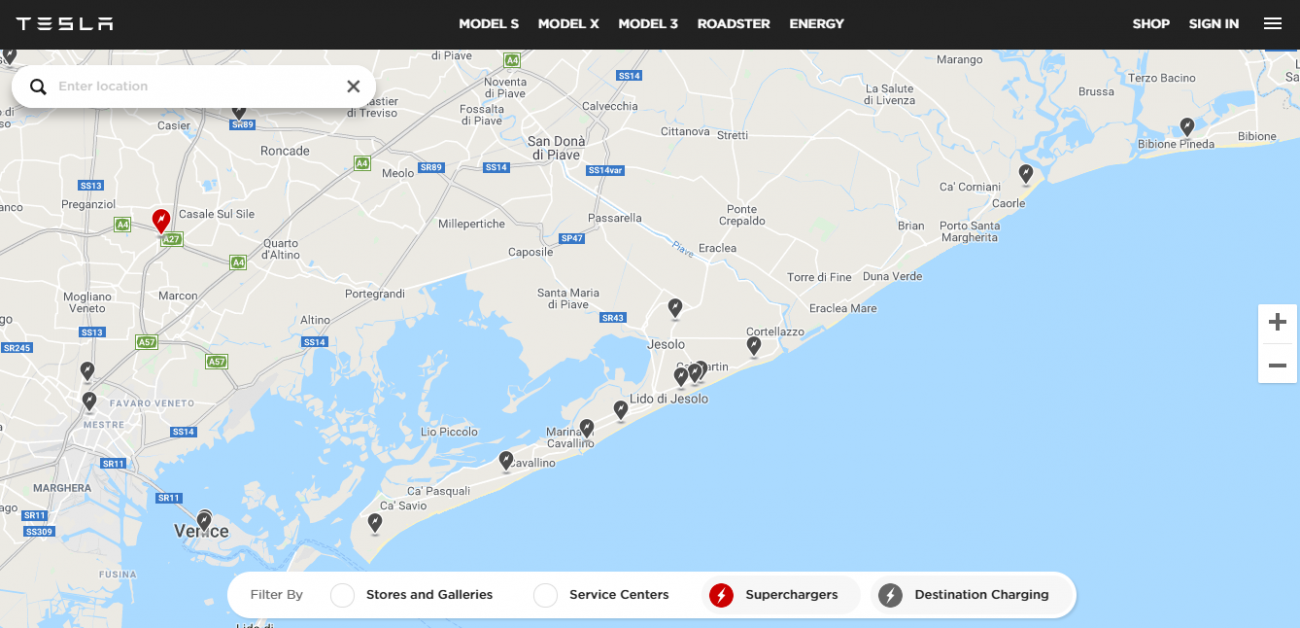
Task: Clear the location search field
Action: [x=353, y=87]
